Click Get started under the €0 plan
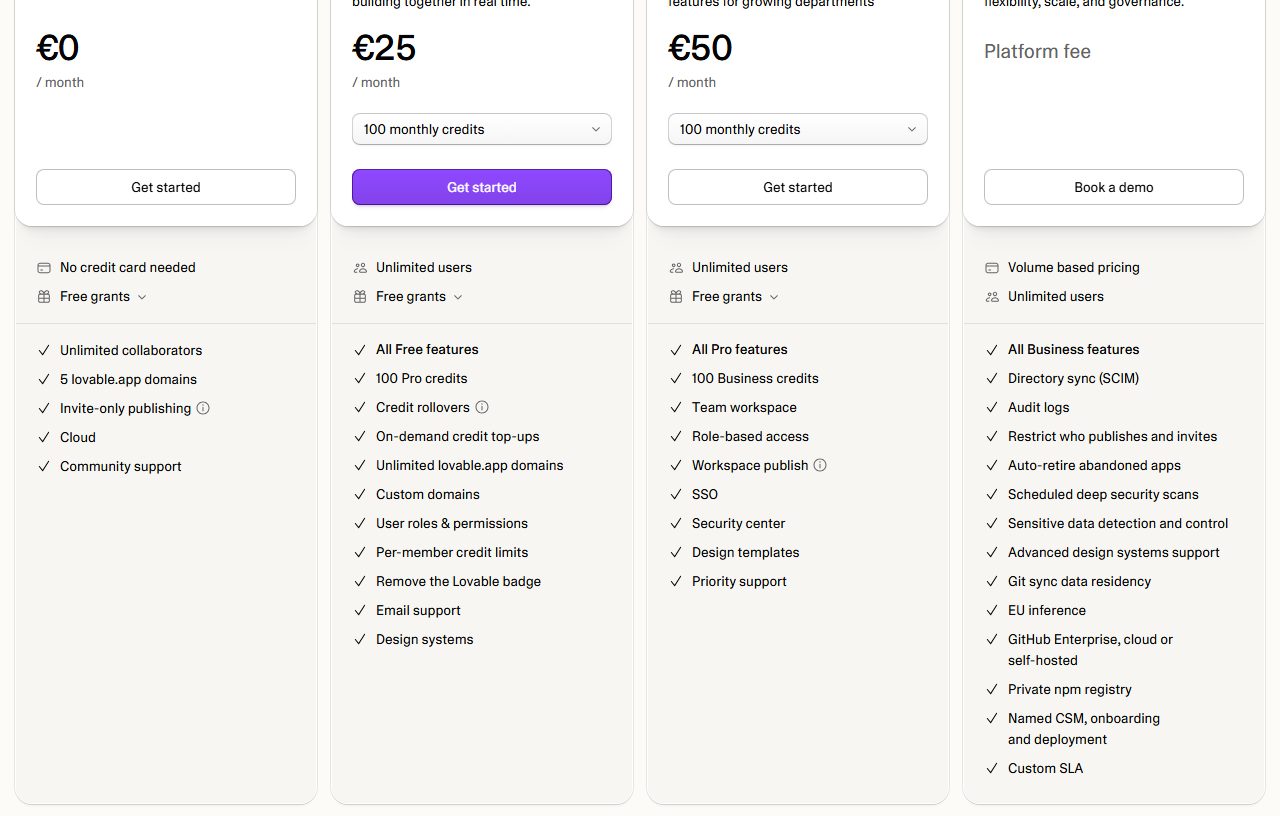The image size is (1280, 816). (x=166, y=187)
